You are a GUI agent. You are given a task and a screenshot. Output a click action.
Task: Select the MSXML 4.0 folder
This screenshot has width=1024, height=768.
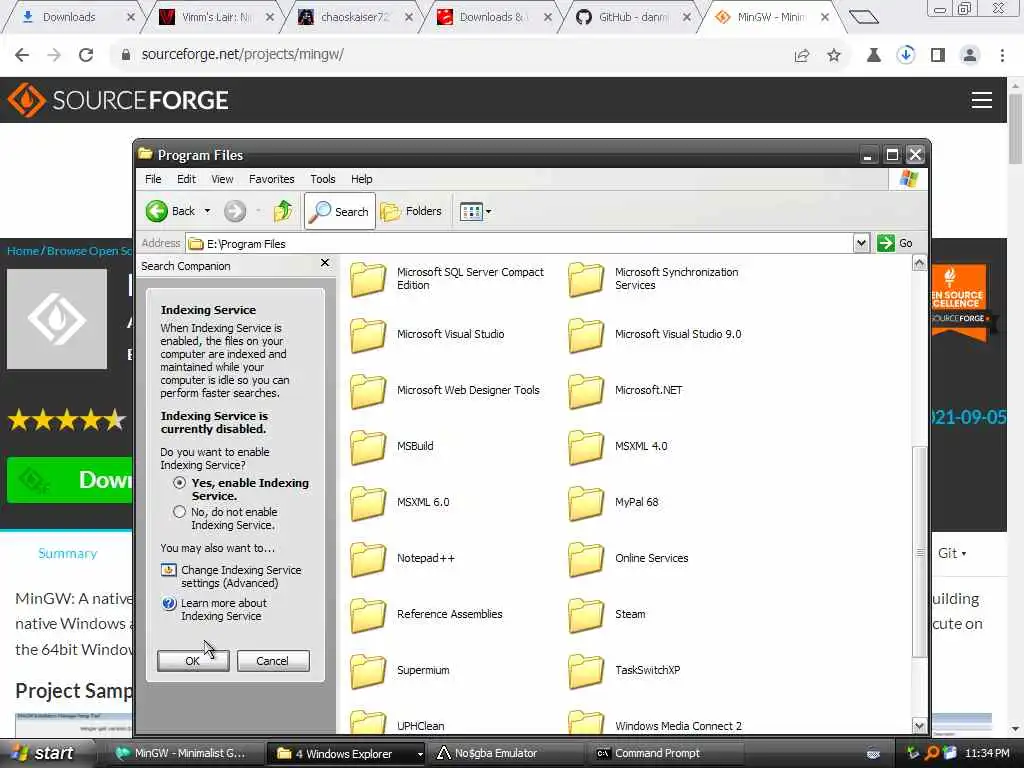(x=618, y=447)
